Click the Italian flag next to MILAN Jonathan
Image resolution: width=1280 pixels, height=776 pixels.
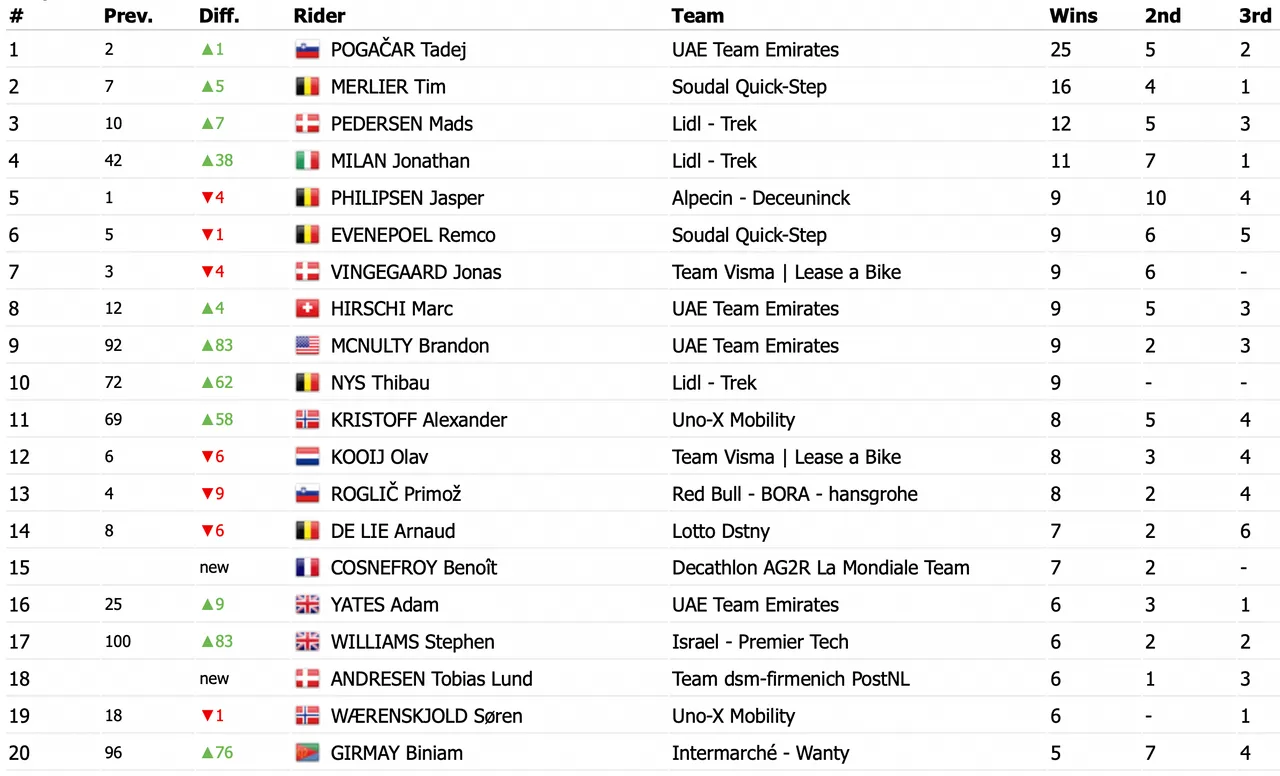[x=307, y=161]
